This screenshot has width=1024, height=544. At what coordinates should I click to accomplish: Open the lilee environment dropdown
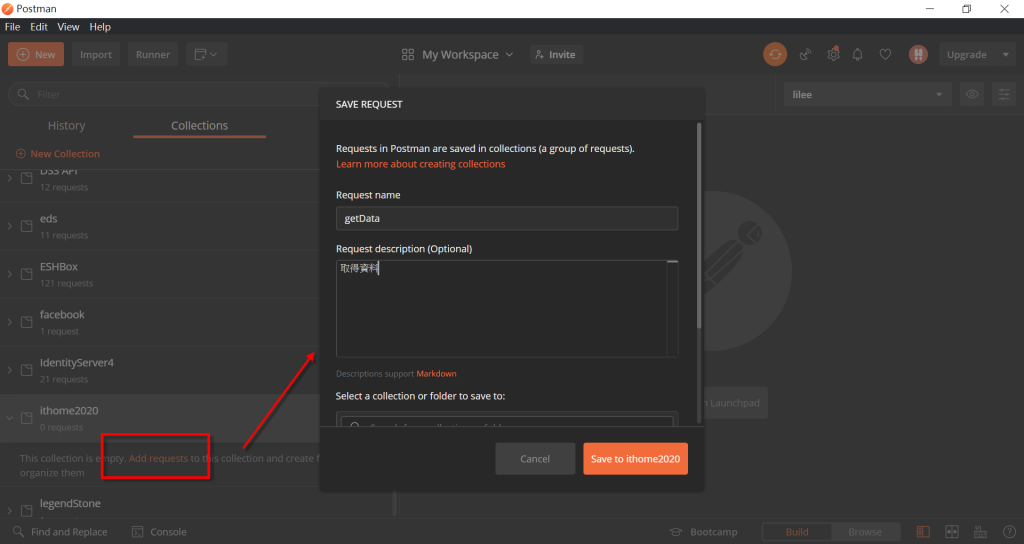coord(867,95)
